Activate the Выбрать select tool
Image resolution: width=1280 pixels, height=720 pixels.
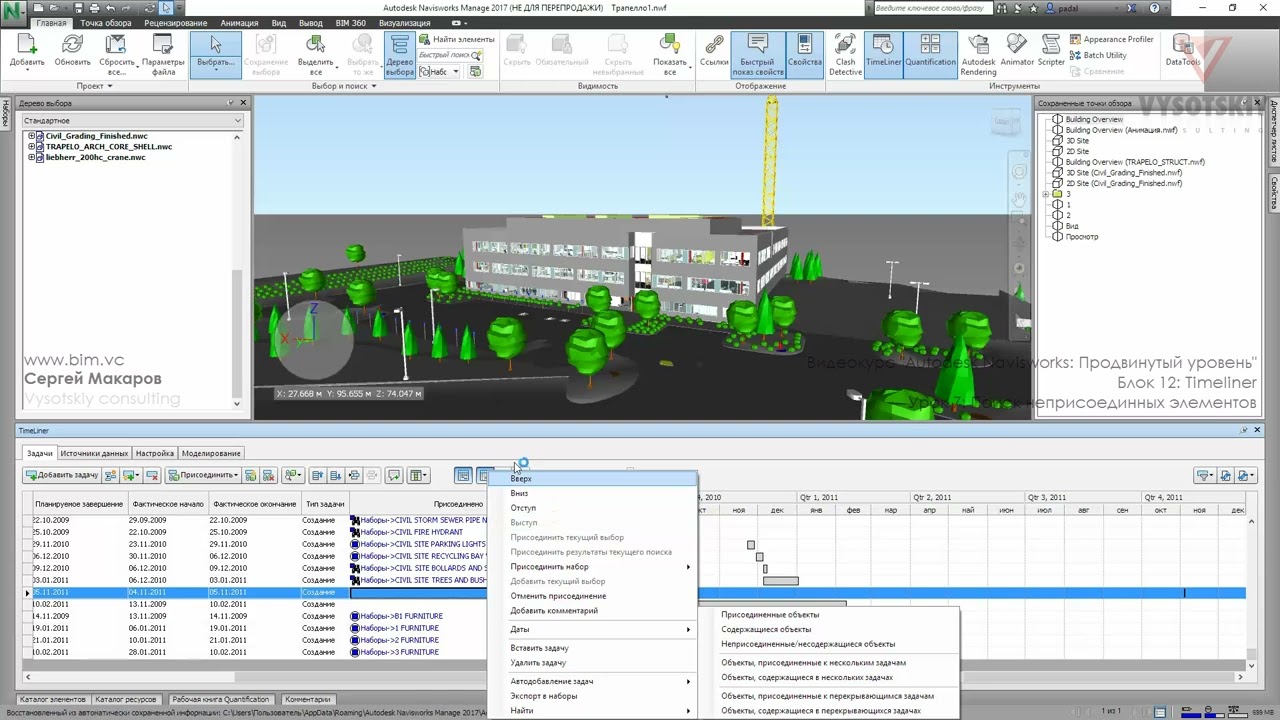tap(215, 53)
